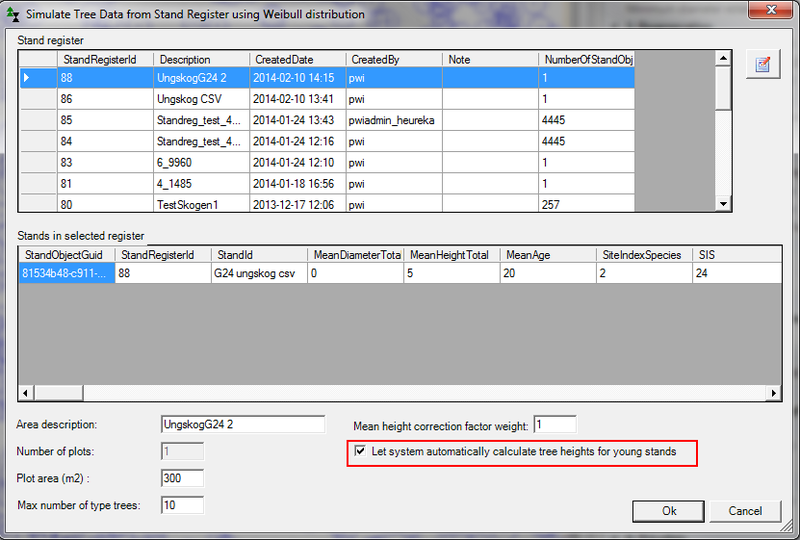The width and height of the screenshot is (800, 540).
Task: Click the tree icon in title bar
Action: pyautogui.click(x=13, y=15)
